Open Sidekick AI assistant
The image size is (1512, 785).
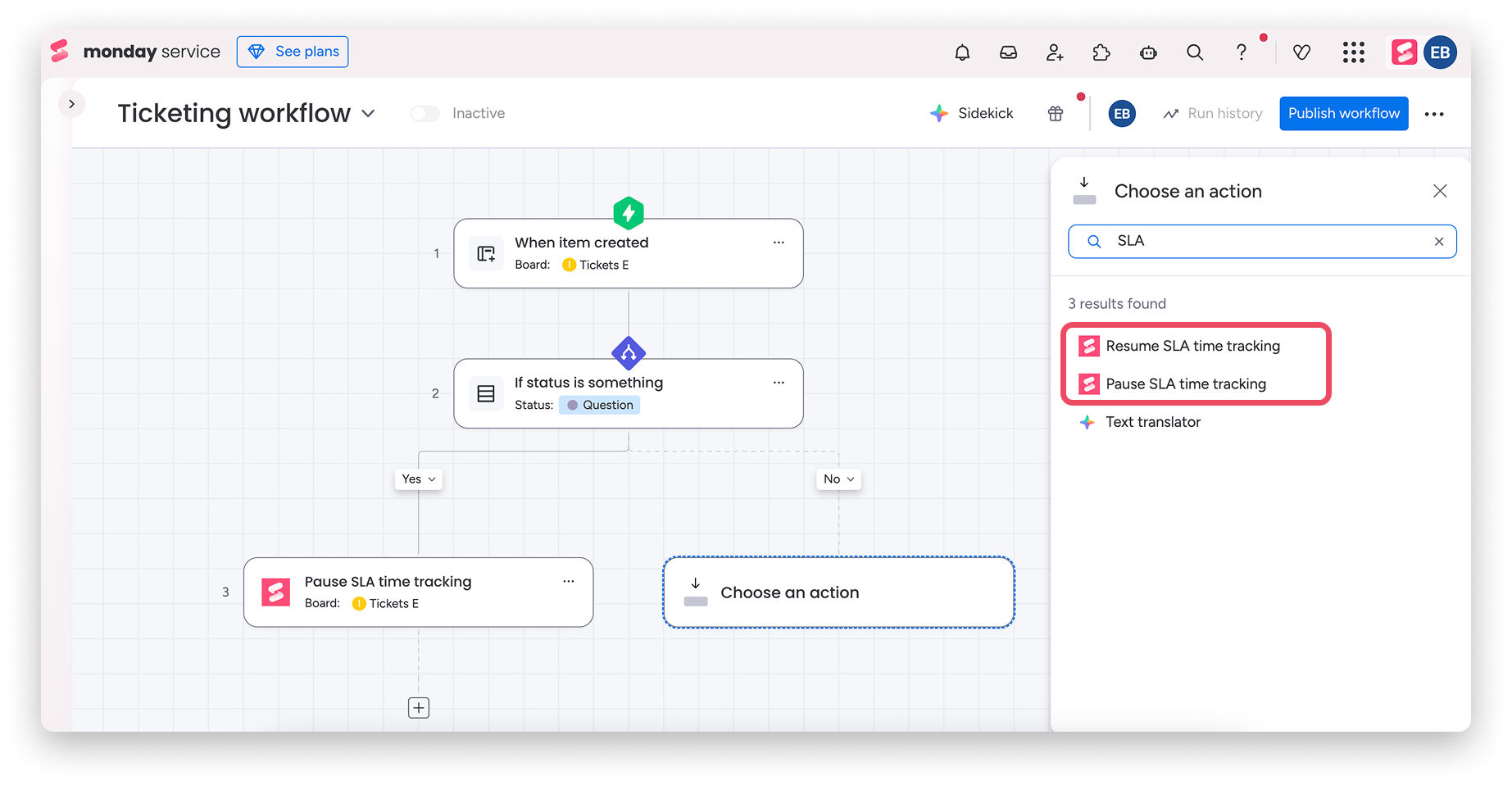point(972,114)
